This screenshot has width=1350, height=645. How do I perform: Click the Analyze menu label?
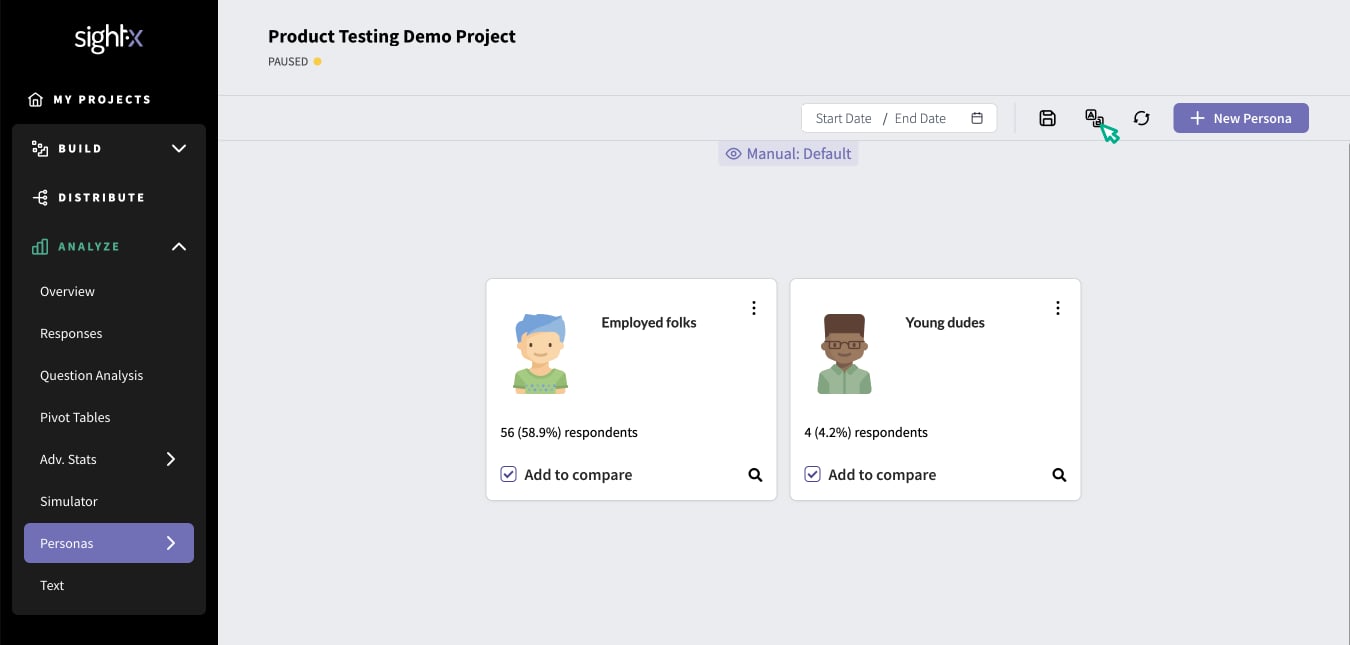pyautogui.click(x=89, y=246)
